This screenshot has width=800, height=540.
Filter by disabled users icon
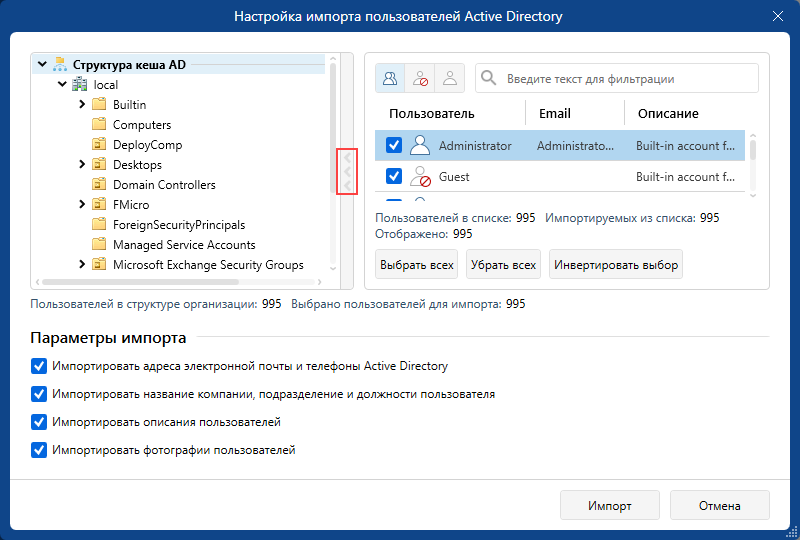(420, 78)
